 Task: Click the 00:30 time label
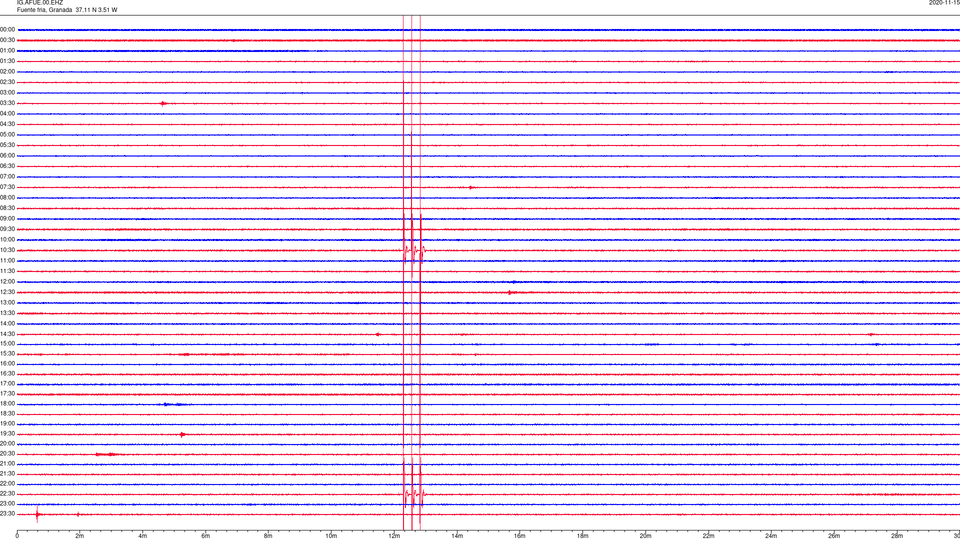[x=7, y=40]
